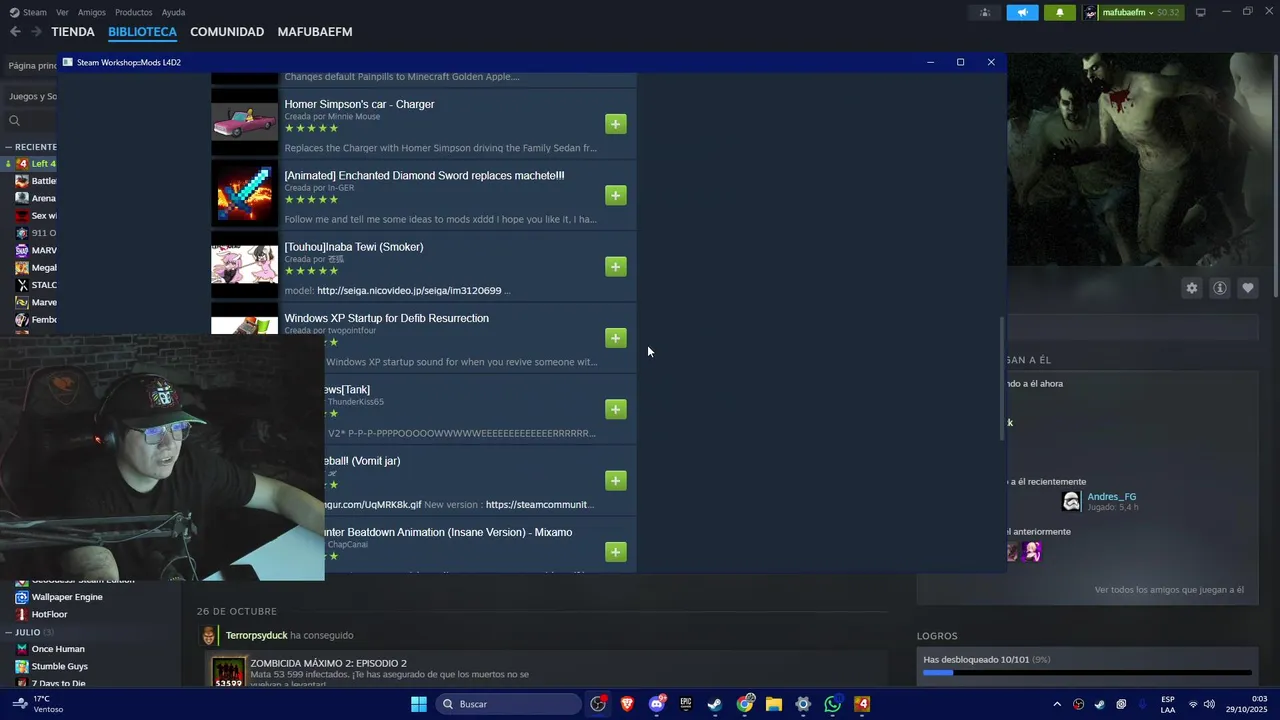Open Epic Games Launcher from taskbar
Viewport: 1280px width, 720px height.
pos(686,704)
